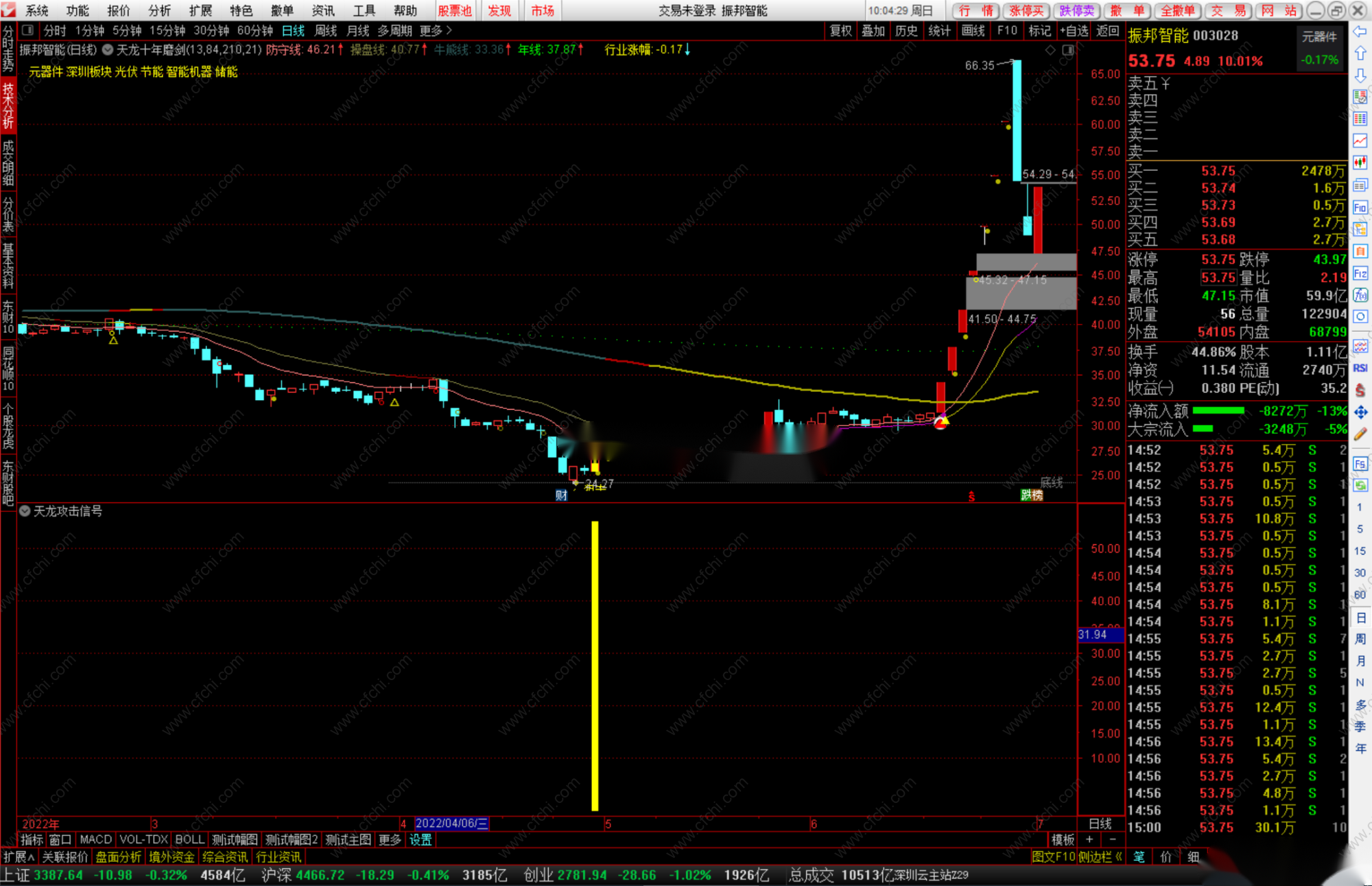
Task: Select the RSI indicator icon
Action: (1360, 369)
